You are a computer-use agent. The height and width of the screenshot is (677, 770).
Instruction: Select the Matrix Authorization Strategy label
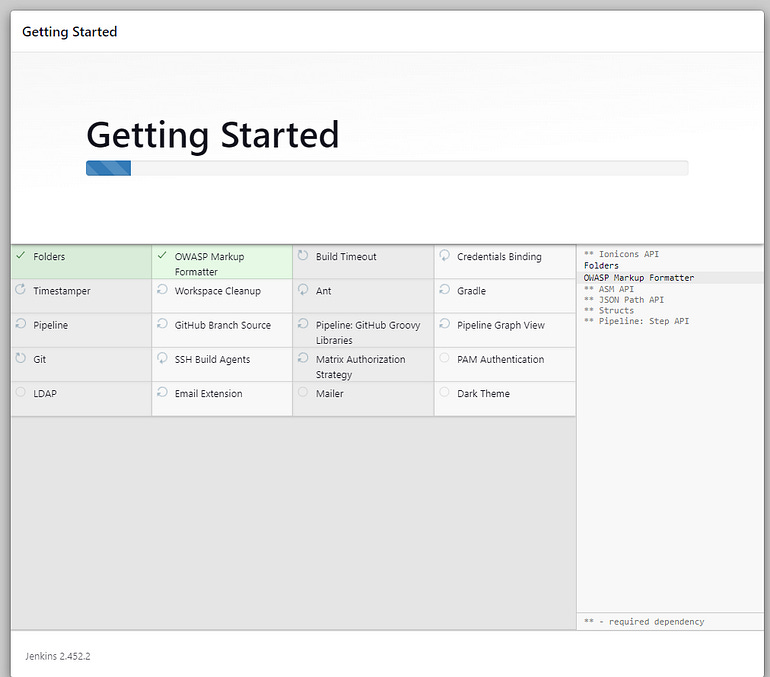click(360, 367)
